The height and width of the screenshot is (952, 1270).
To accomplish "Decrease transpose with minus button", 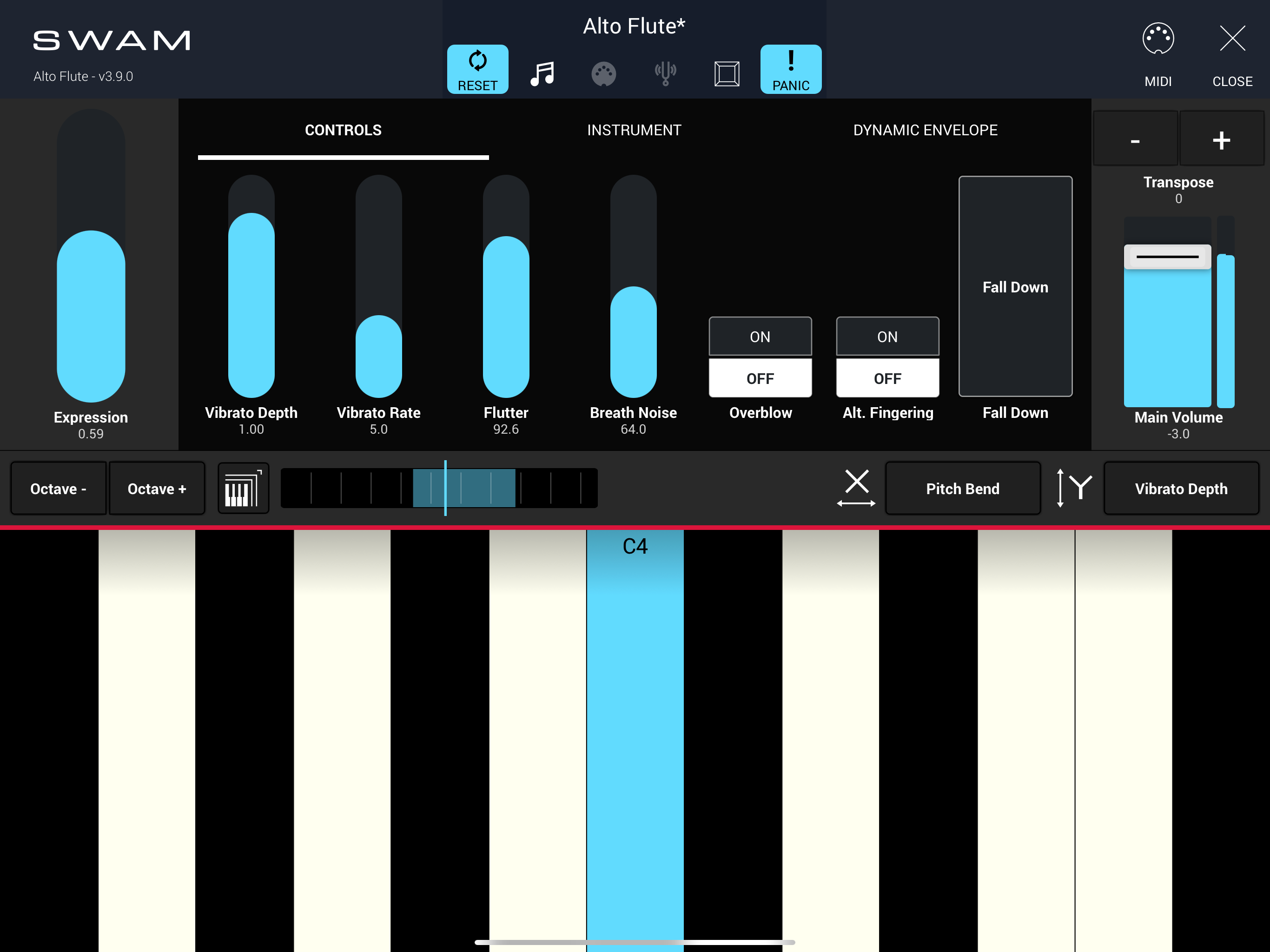I will 1135,139.
